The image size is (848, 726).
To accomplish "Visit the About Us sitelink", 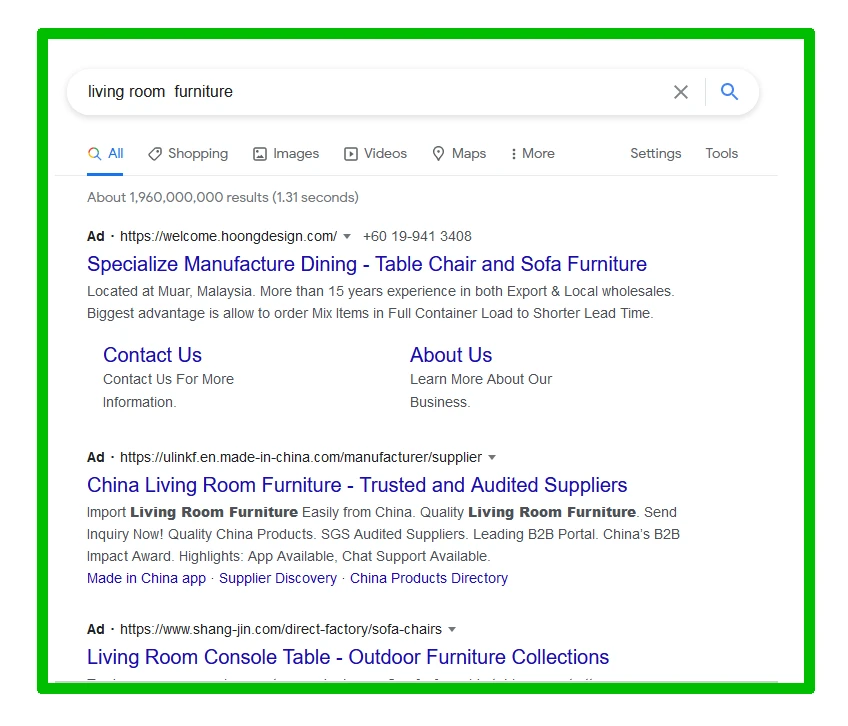I will tap(450, 355).
